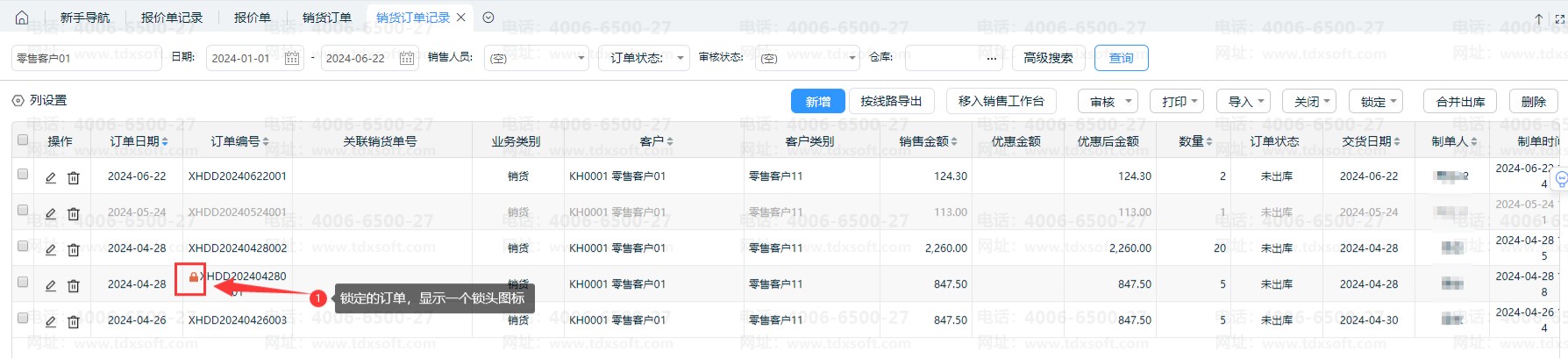Viewport: 1568px width, 358px height.
Task: Click the blue 新增 button
Action: [817, 102]
